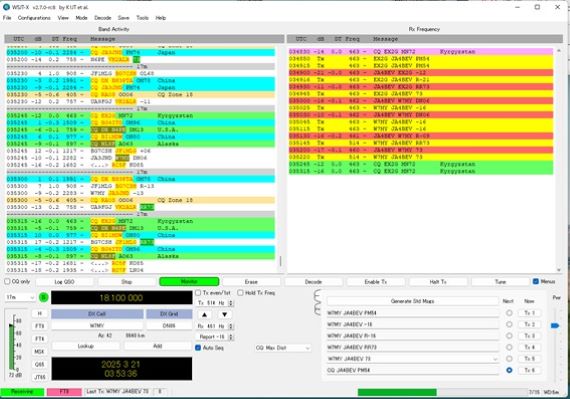
Task: Click the up arrow frequency shift button
Action: [204, 315]
